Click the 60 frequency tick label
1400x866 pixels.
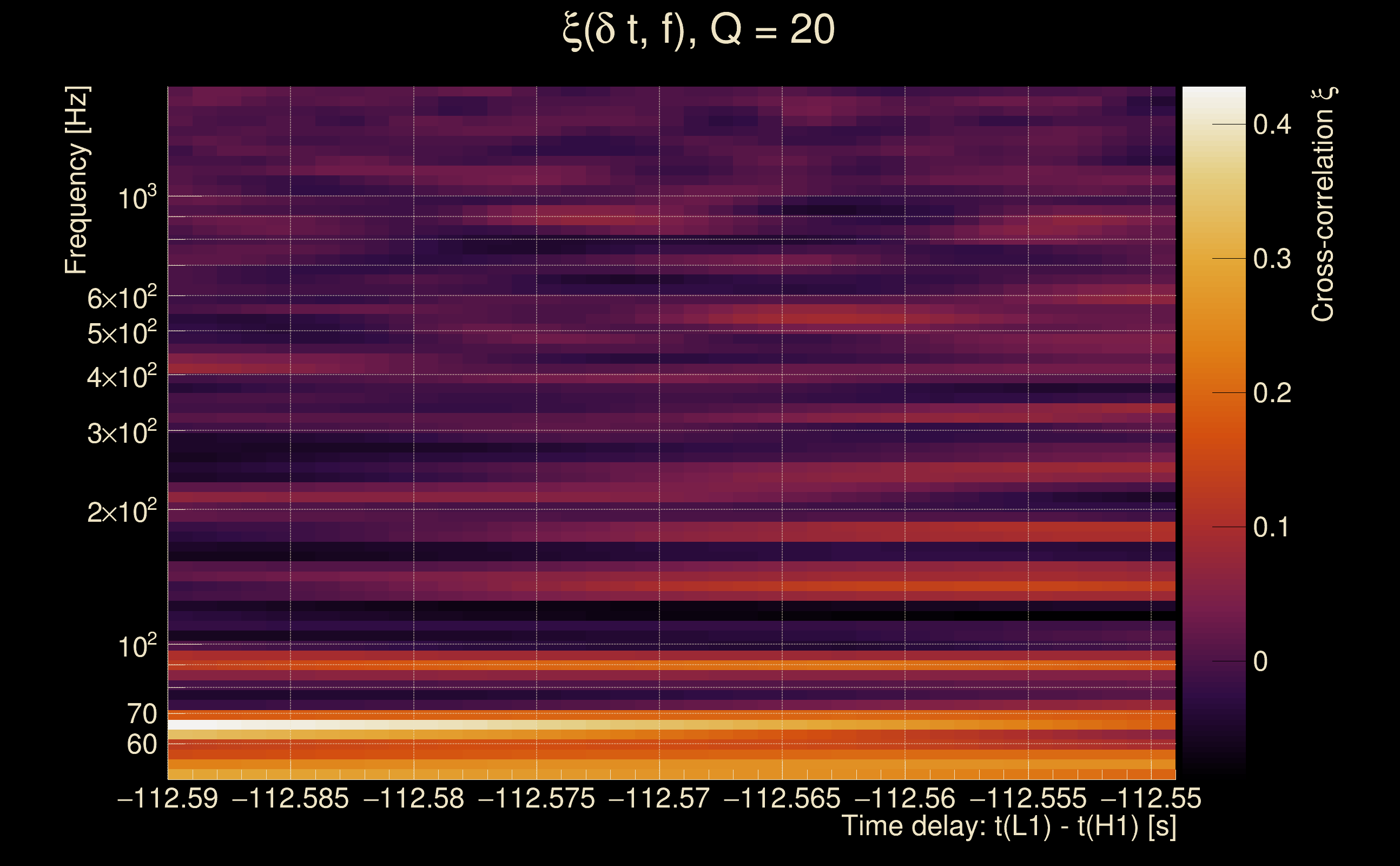pos(141,745)
